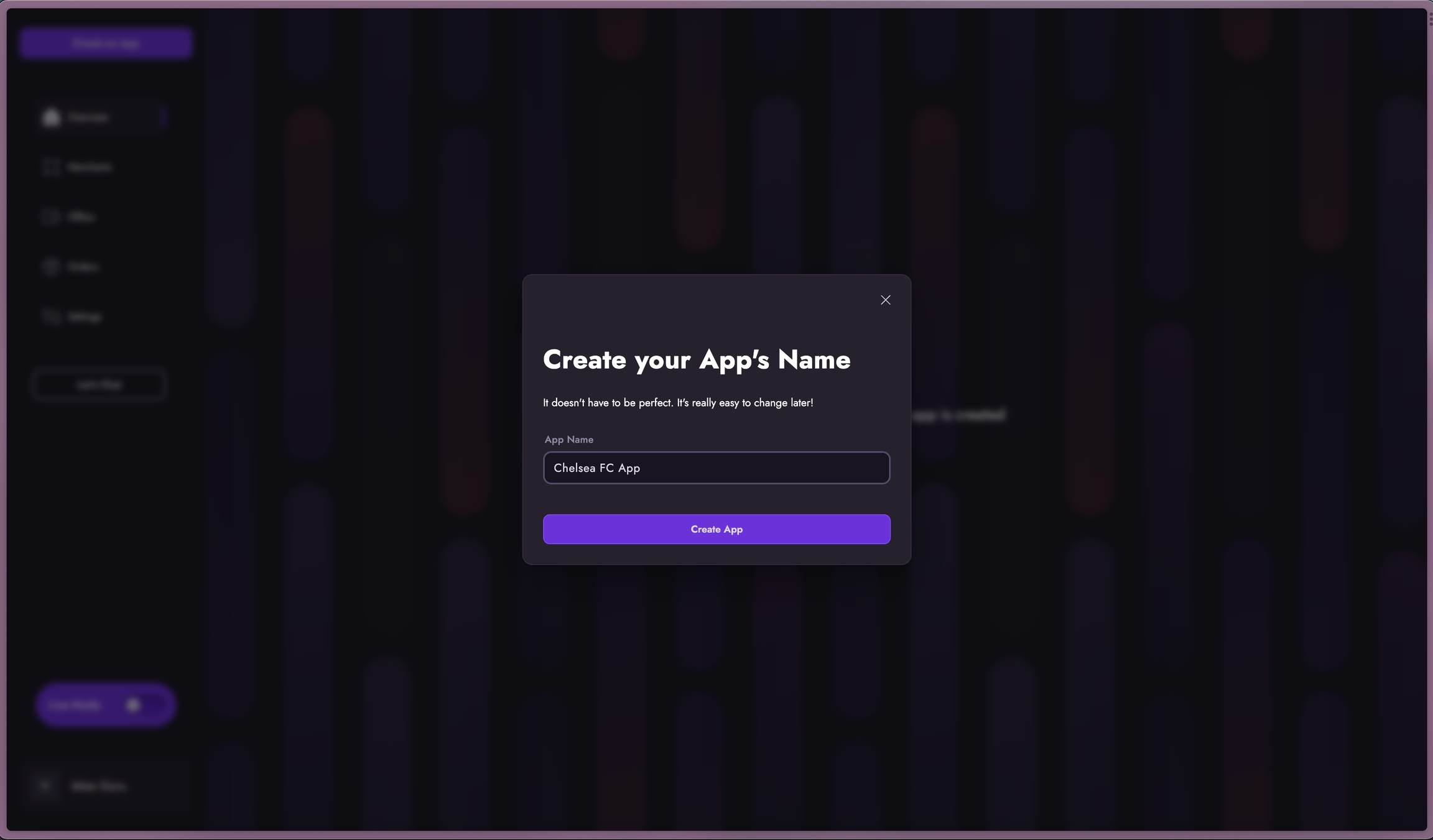
Task: Open the second sidebar menu item label
Action: 90,167
